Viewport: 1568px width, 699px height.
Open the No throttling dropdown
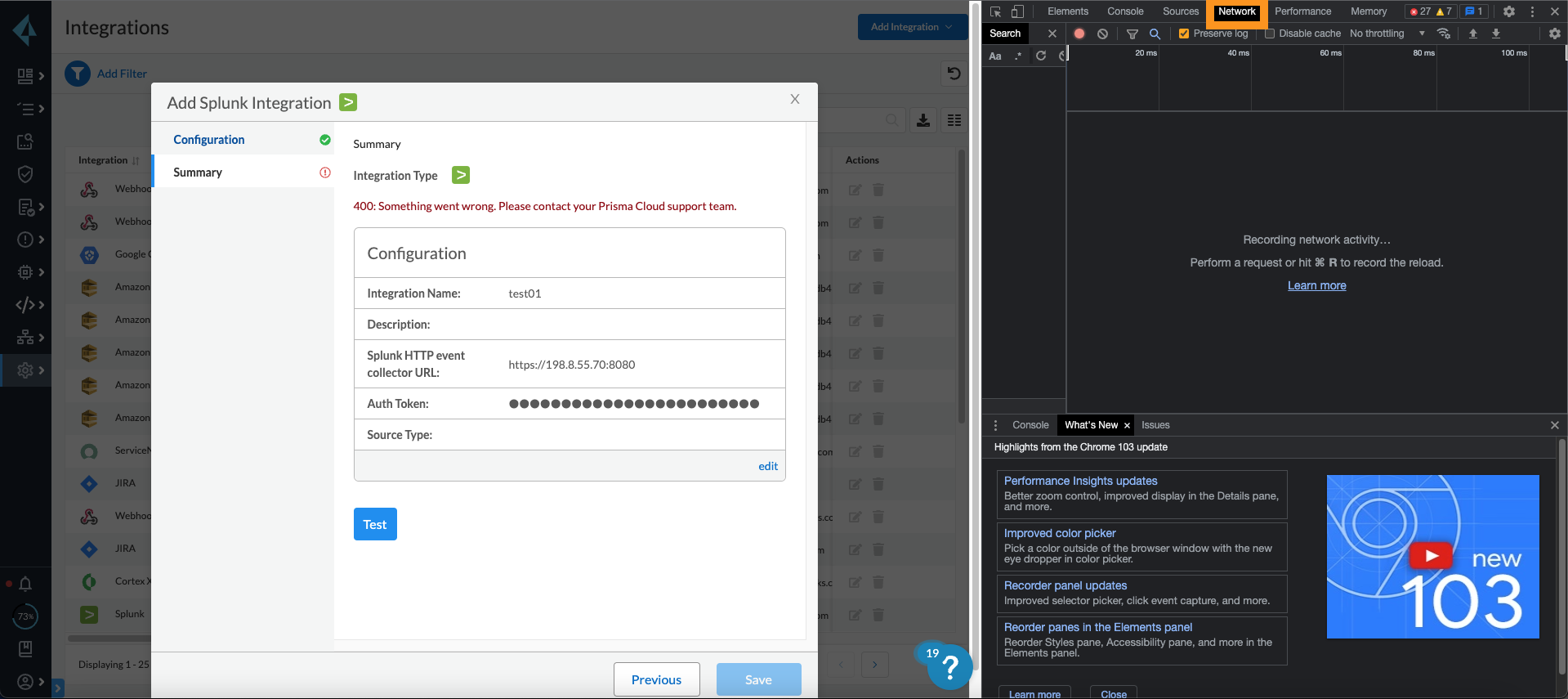click(1387, 34)
